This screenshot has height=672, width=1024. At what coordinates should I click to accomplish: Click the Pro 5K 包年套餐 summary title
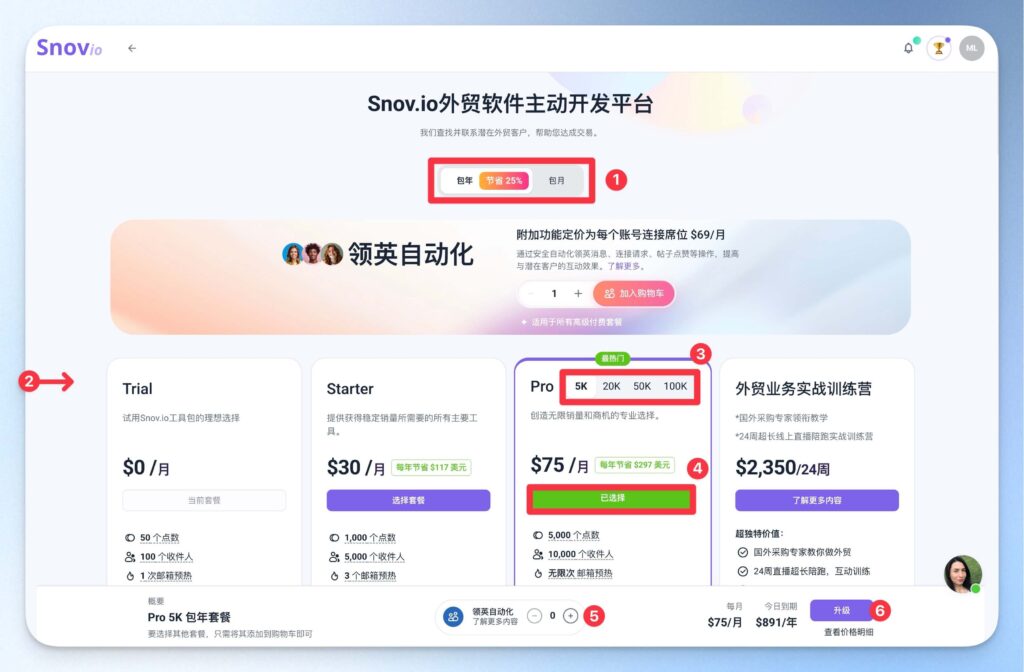click(189, 617)
